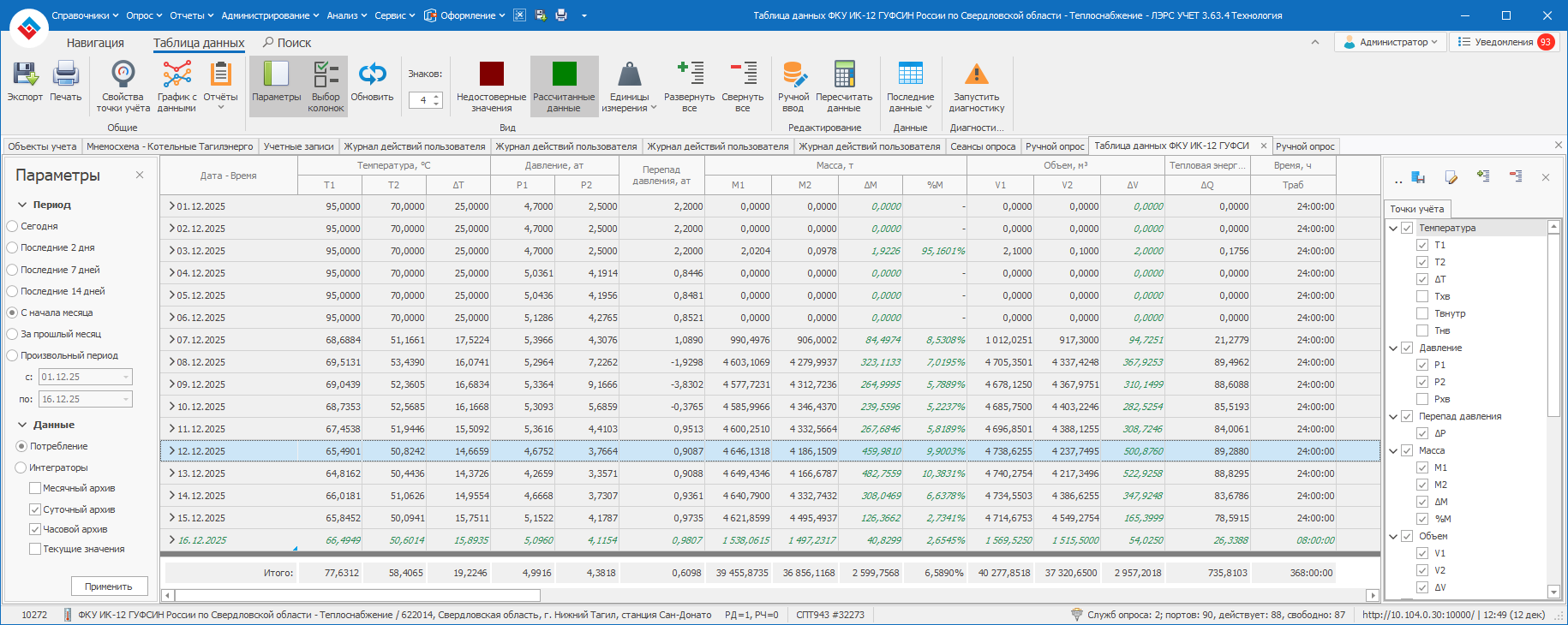Screen dimensions: 1568x625
Task: Open the Администратор user dropdown
Action: [1391, 42]
